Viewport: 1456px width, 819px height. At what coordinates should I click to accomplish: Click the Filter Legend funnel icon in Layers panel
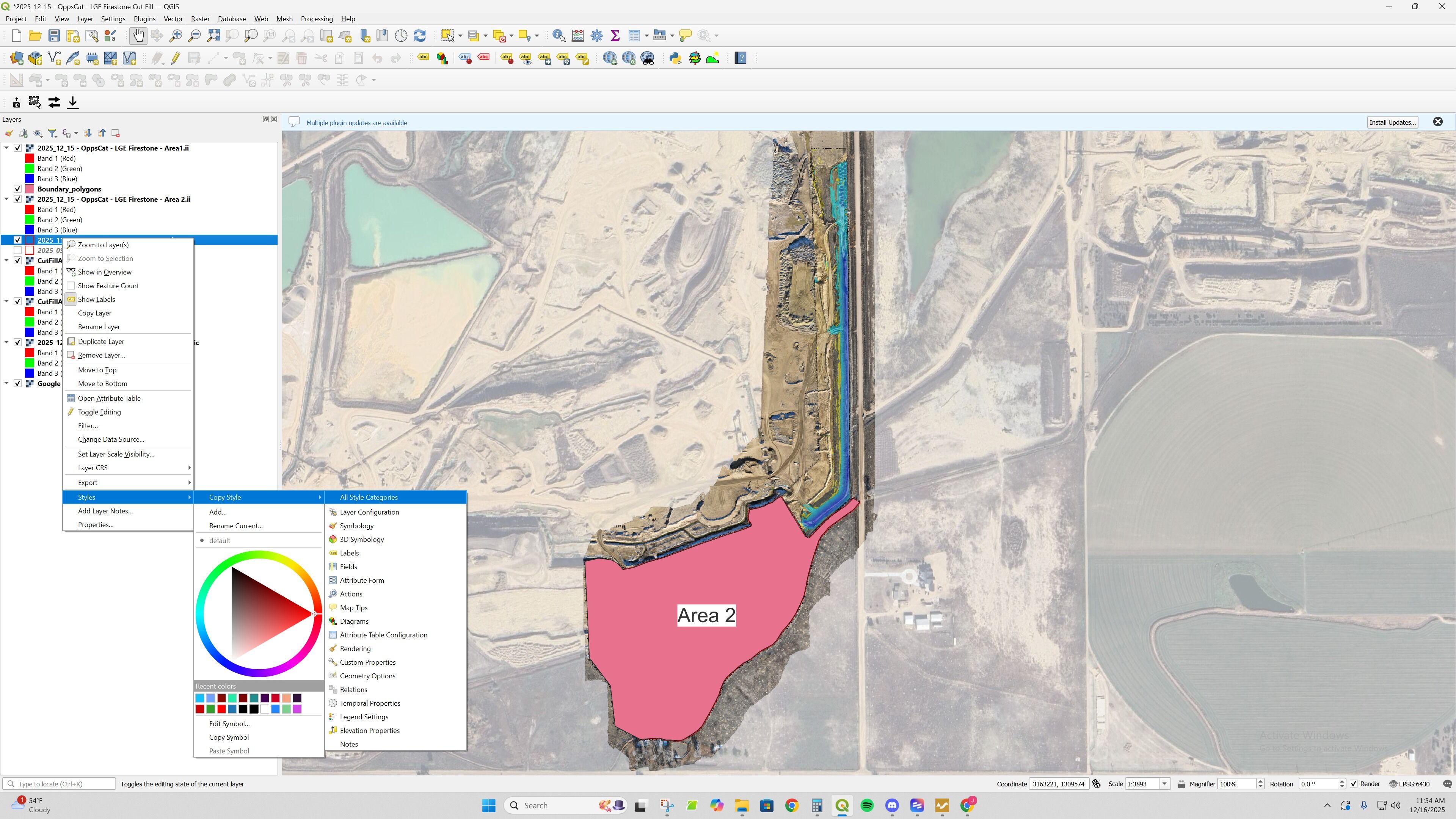click(53, 133)
